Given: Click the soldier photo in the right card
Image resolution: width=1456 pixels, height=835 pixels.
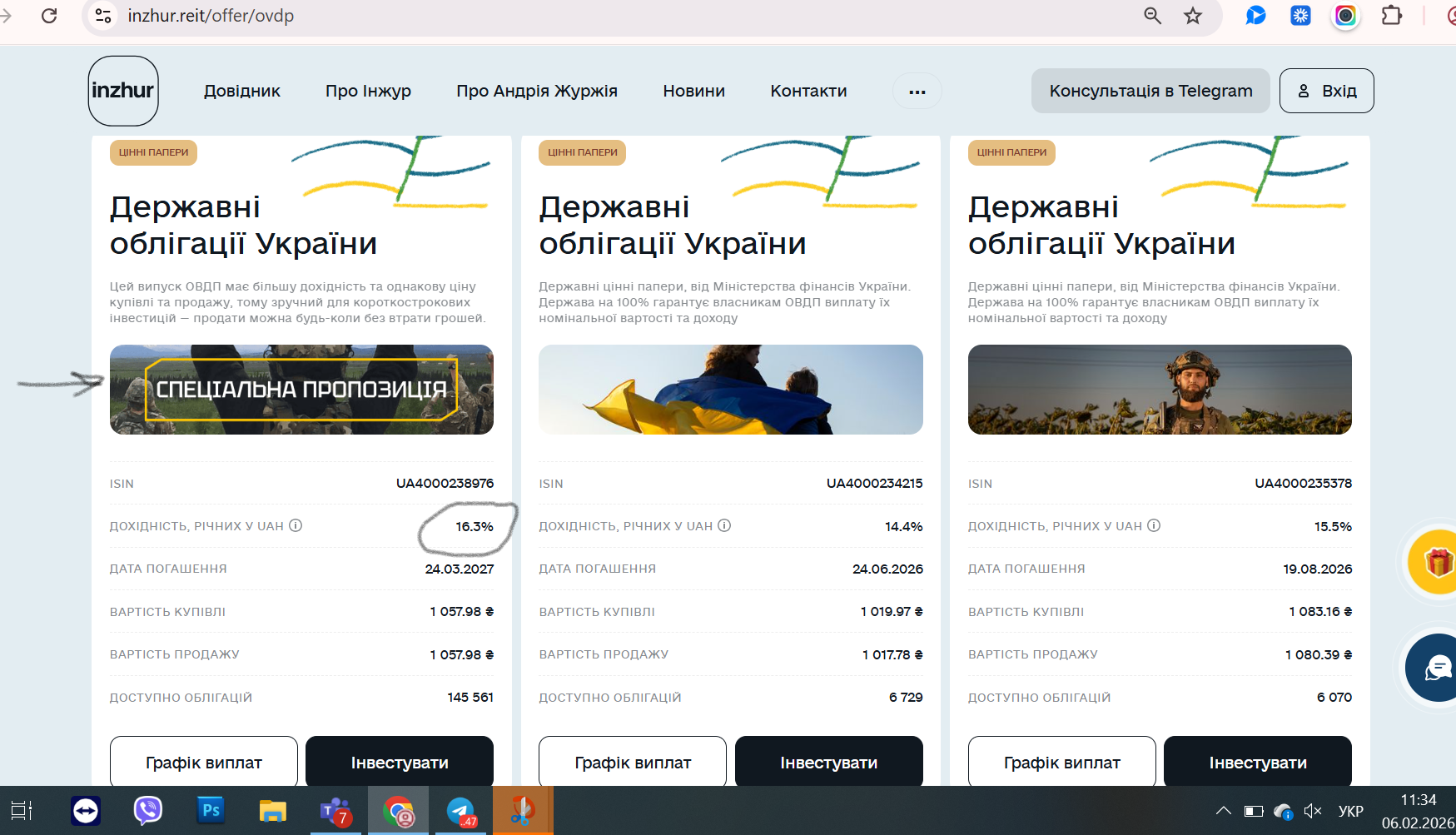Looking at the screenshot, I should click(x=1160, y=390).
